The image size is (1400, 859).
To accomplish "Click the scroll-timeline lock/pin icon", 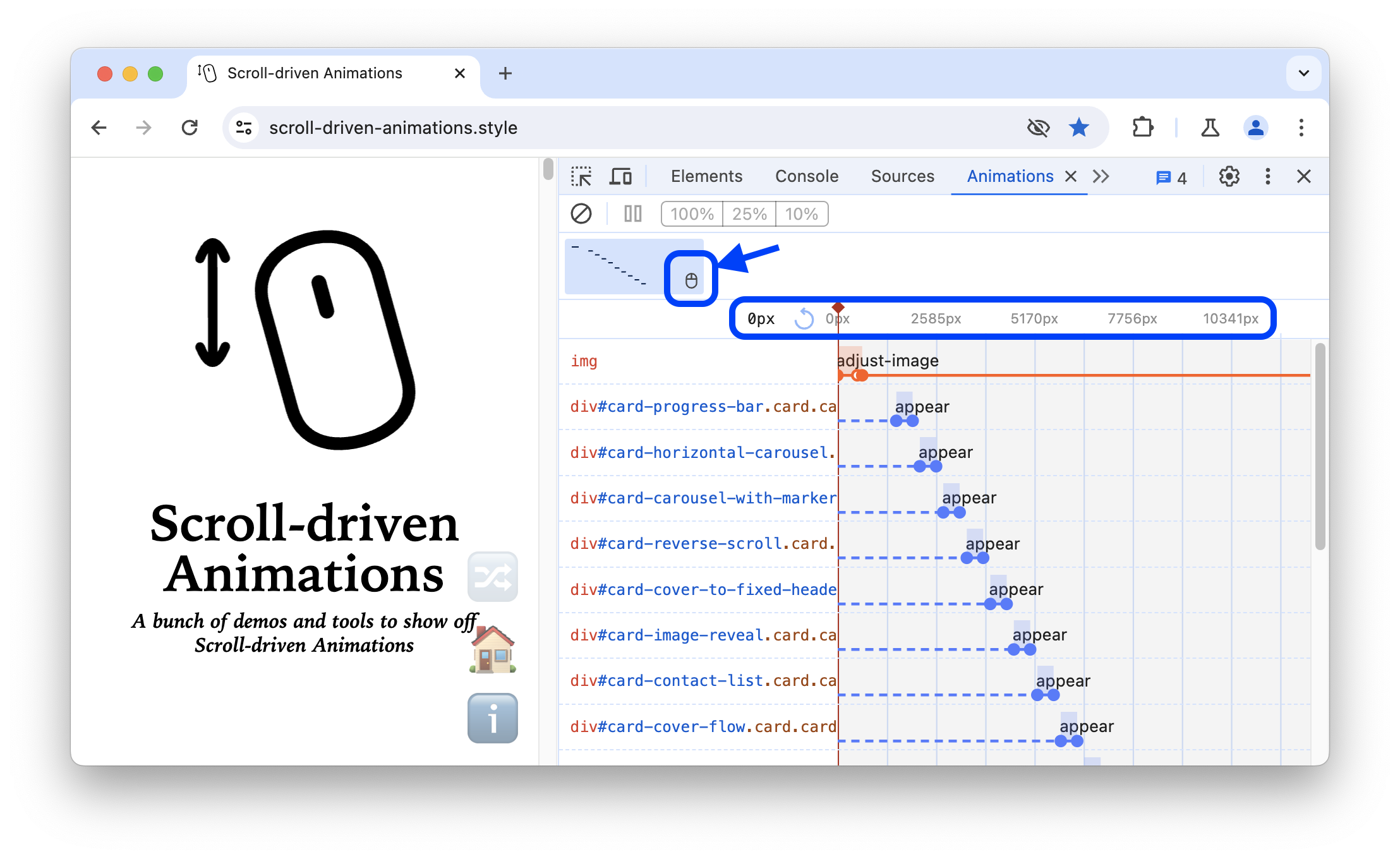I will pyautogui.click(x=692, y=279).
